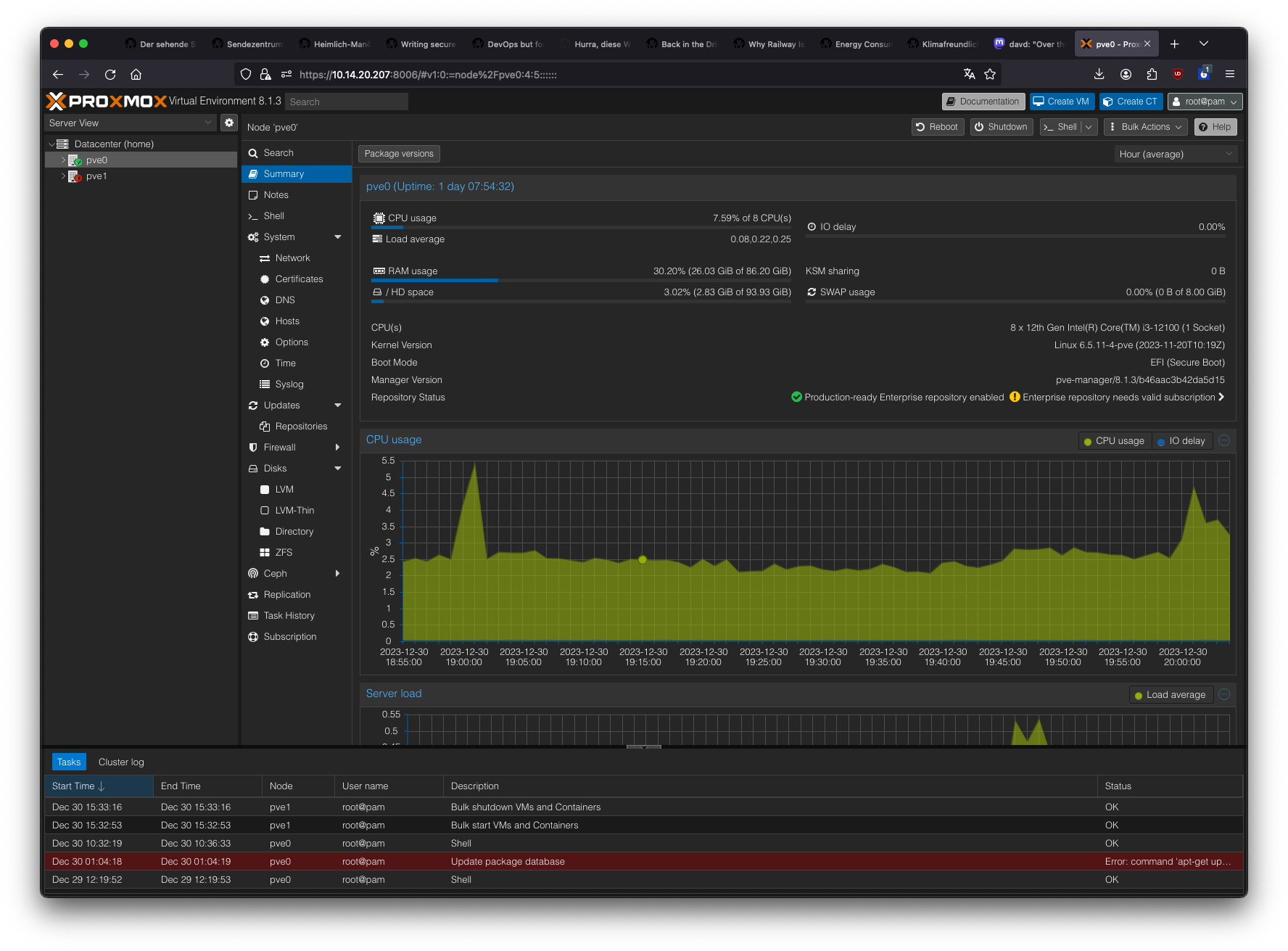Click the Help button
1288x951 pixels.
pyautogui.click(x=1215, y=127)
